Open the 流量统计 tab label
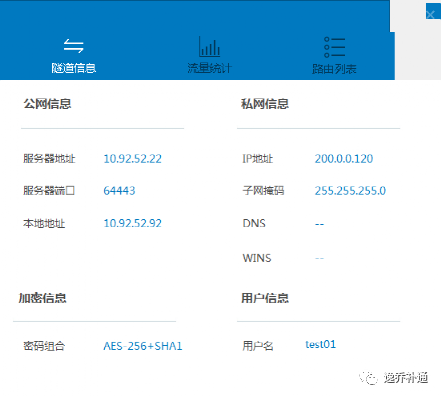Viewport: 441px width, 397px height. tap(209, 68)
